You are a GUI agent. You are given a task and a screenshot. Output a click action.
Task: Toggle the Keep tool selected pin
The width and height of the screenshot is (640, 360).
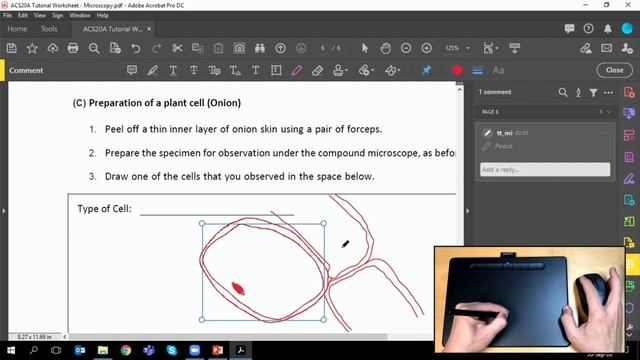[427, 70]
